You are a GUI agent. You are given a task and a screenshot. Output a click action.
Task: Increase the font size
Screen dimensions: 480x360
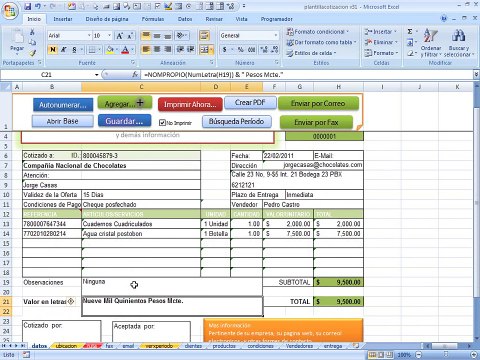(119, 35)
